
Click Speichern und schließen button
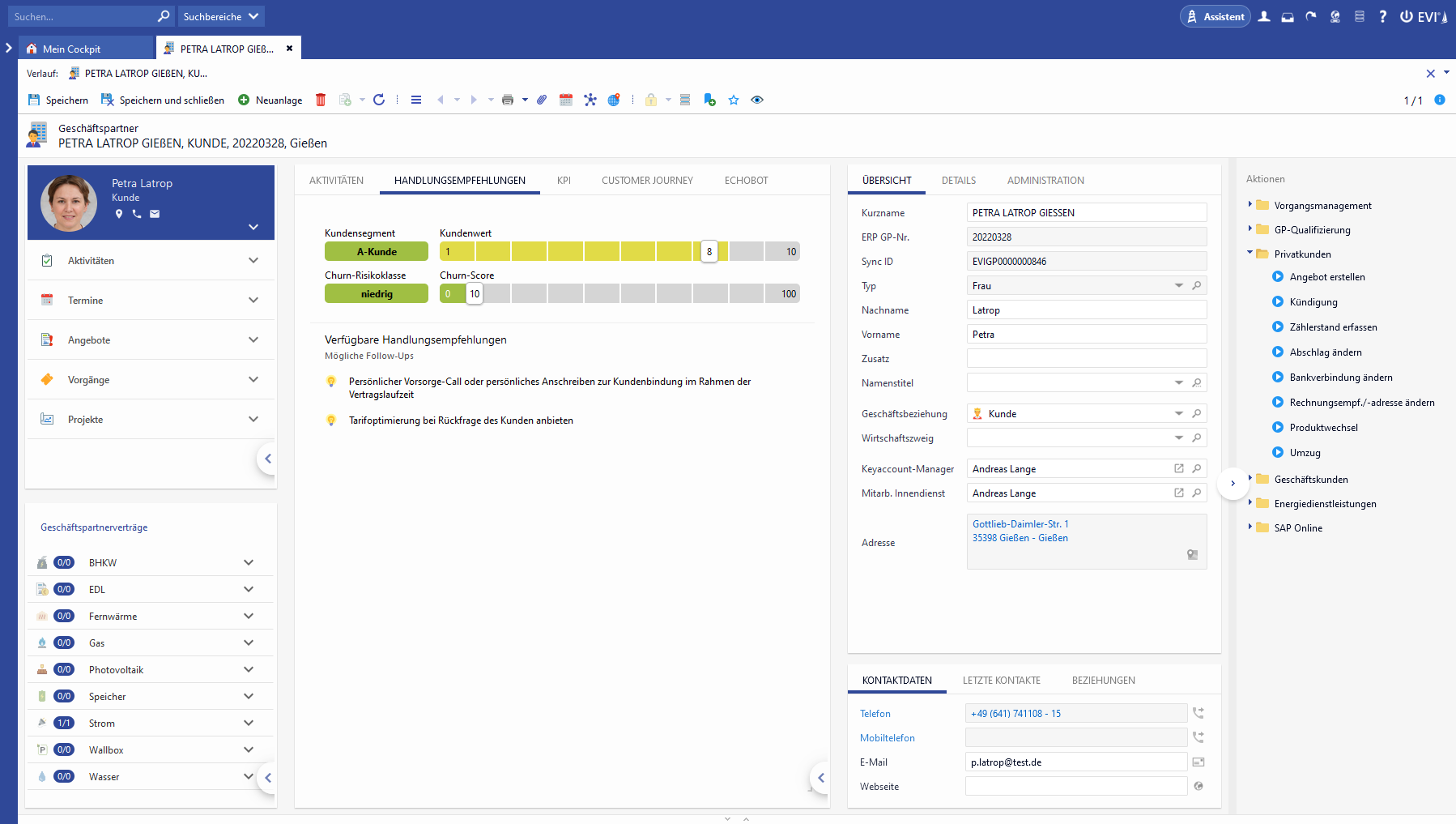coord(163,100)
